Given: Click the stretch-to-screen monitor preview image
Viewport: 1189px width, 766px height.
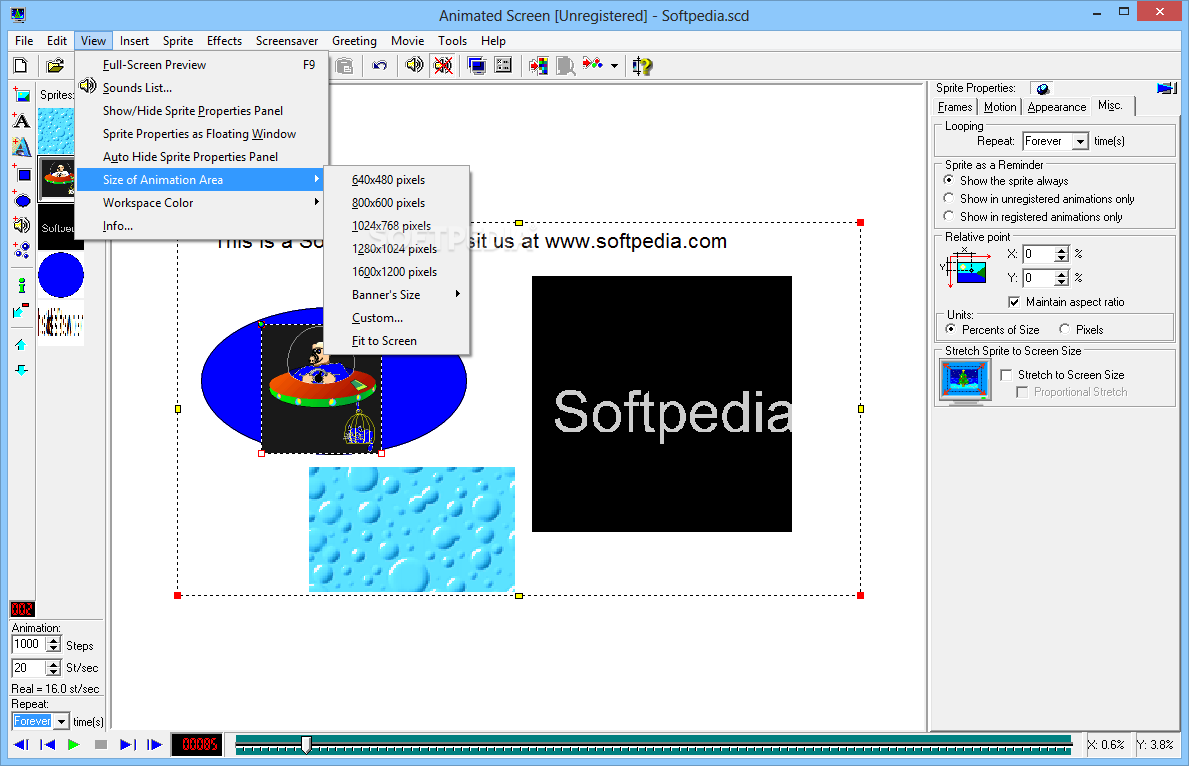Looking at the screenshot, I should (965, 380).
